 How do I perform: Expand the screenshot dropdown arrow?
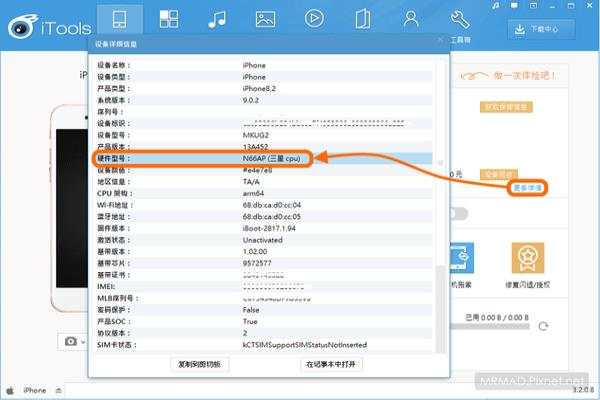click(83, 341)
